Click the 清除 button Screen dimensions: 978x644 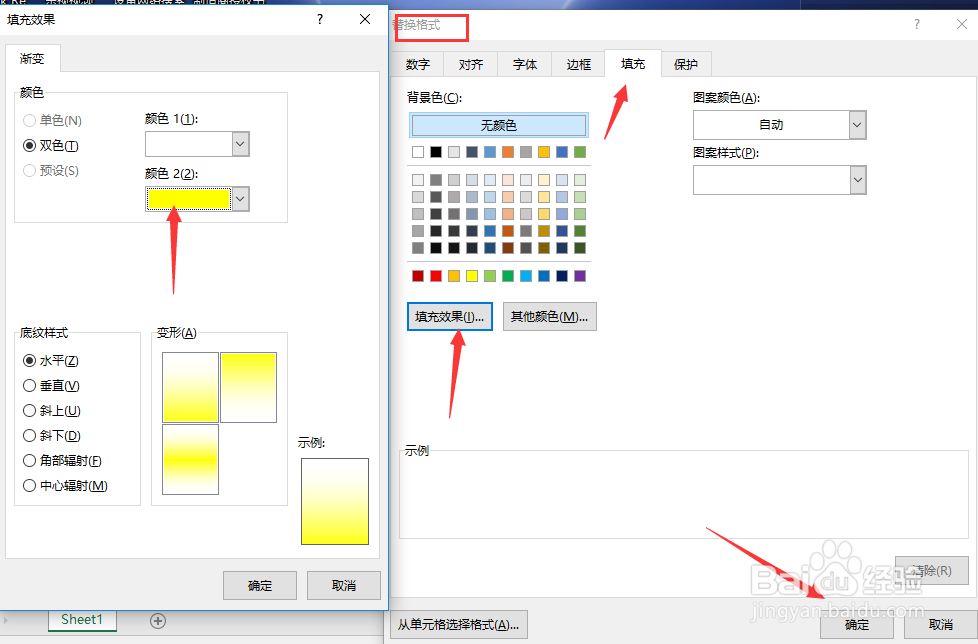point(932,570)
